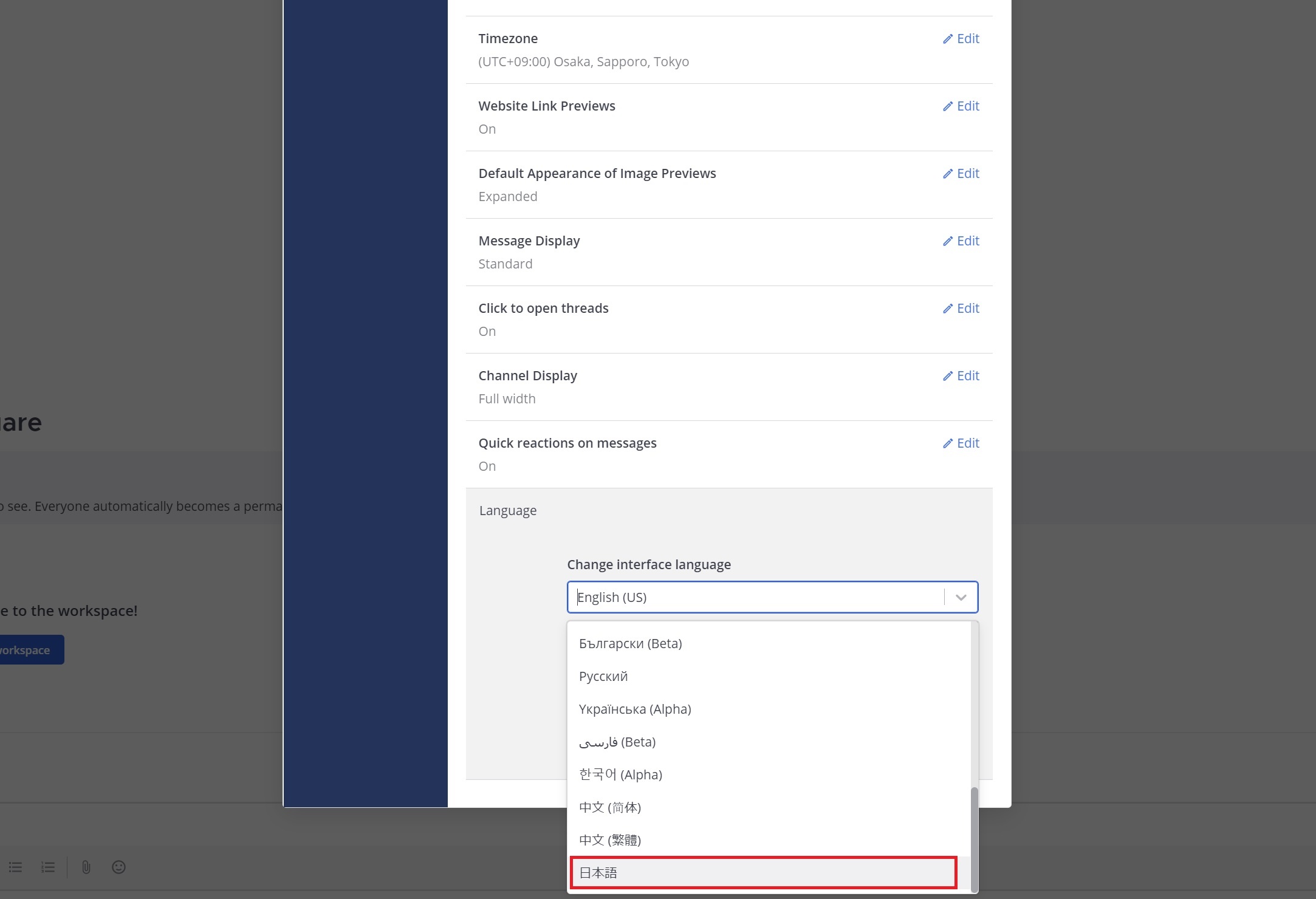Edit the Message Display setting
The image size is (1316, 899).
point(961,241)
